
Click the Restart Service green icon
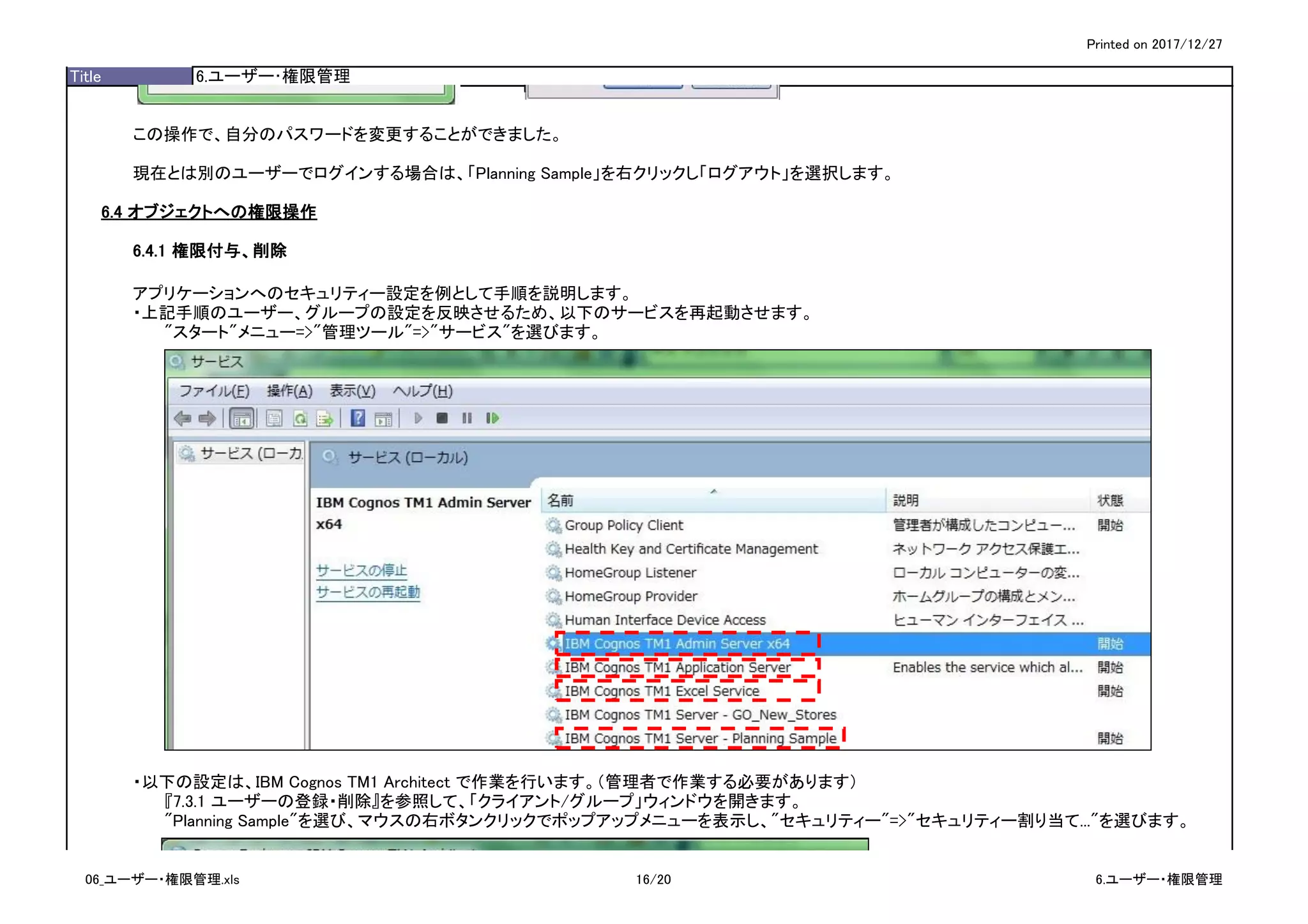[492, 418]
